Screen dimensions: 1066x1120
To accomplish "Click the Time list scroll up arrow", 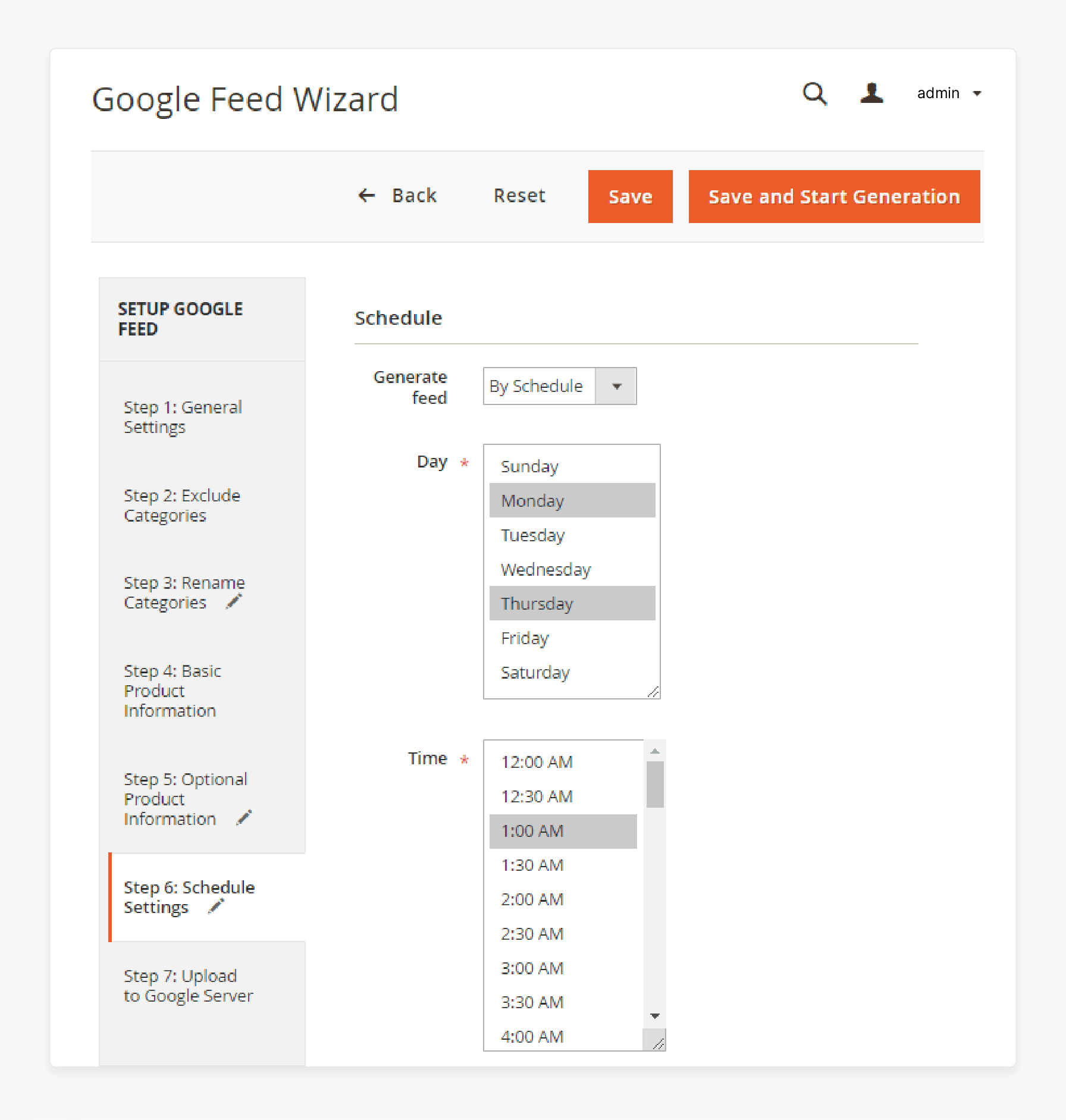I will [x=655, y=751].
